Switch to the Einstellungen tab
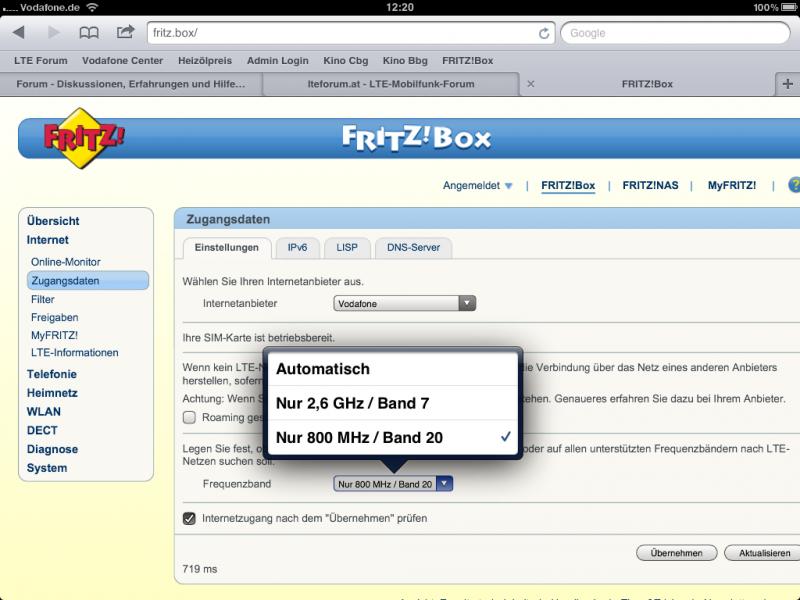Viewport: 800px width, 600px height. coord(227,248)
